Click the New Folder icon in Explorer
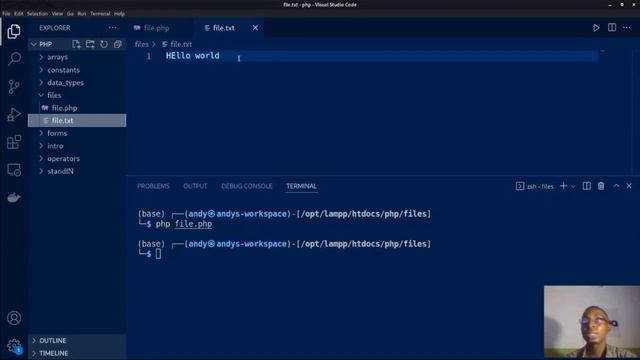Viewport: 640px width, 360px height. pos(90,44)
